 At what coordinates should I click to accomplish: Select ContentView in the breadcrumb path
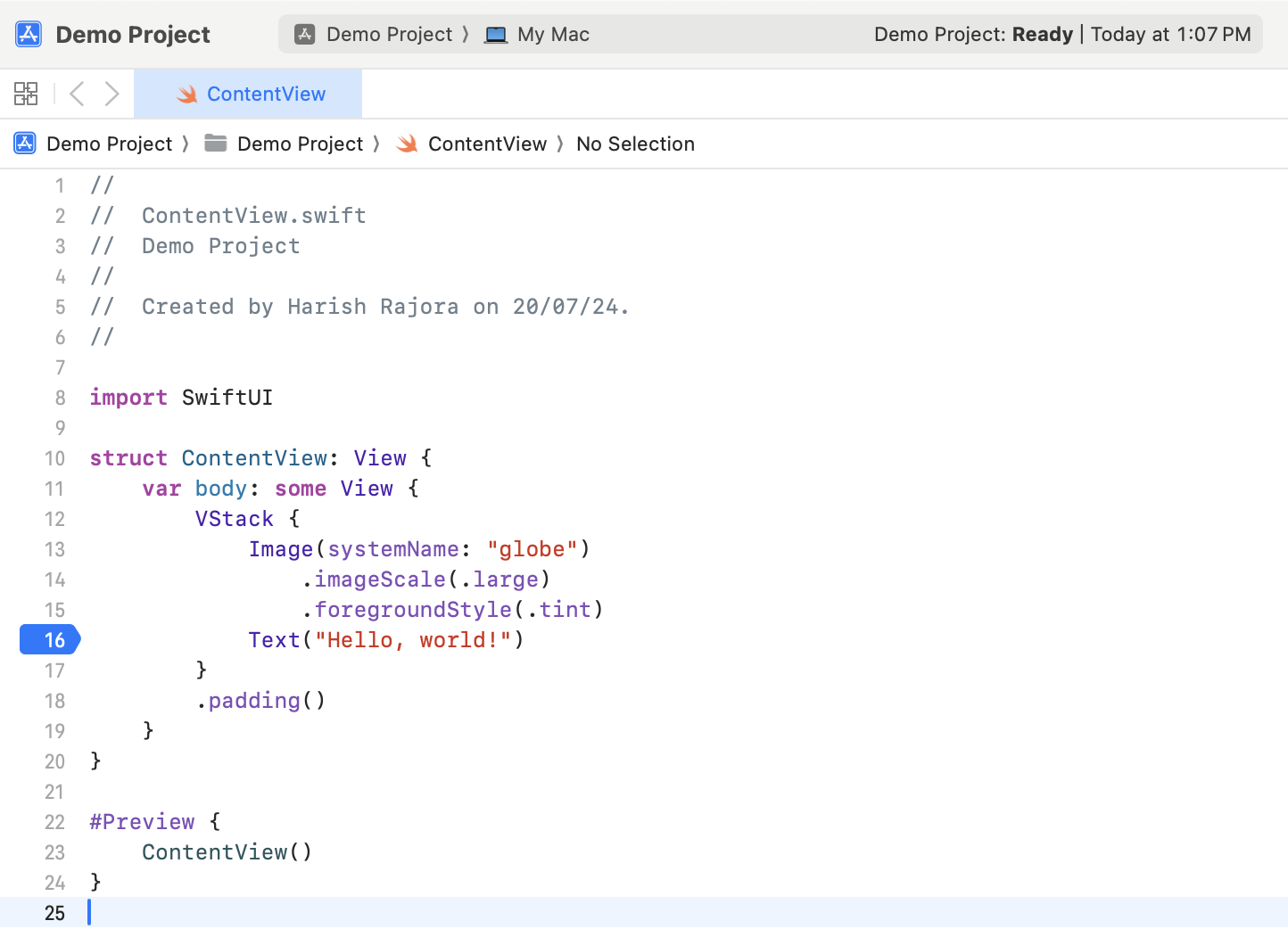click(x=486, y=144)
